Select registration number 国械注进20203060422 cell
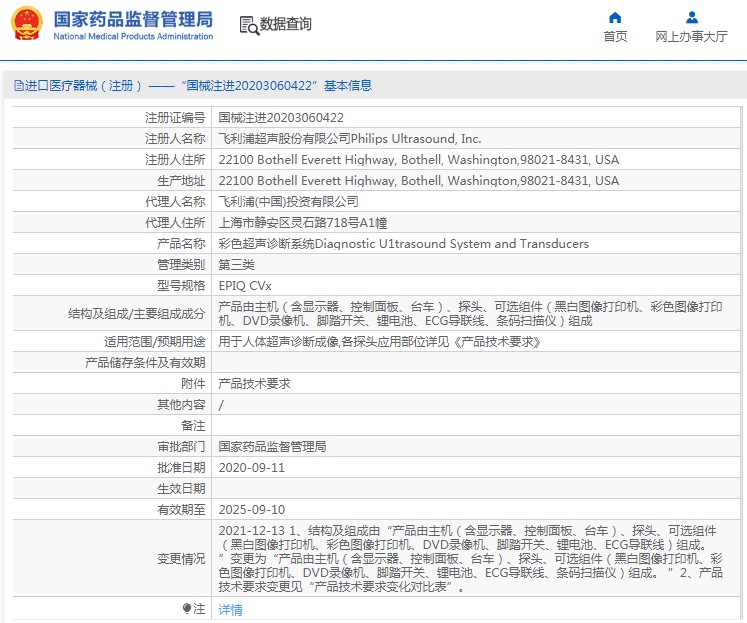747x623 pixels. coord(281,118)
